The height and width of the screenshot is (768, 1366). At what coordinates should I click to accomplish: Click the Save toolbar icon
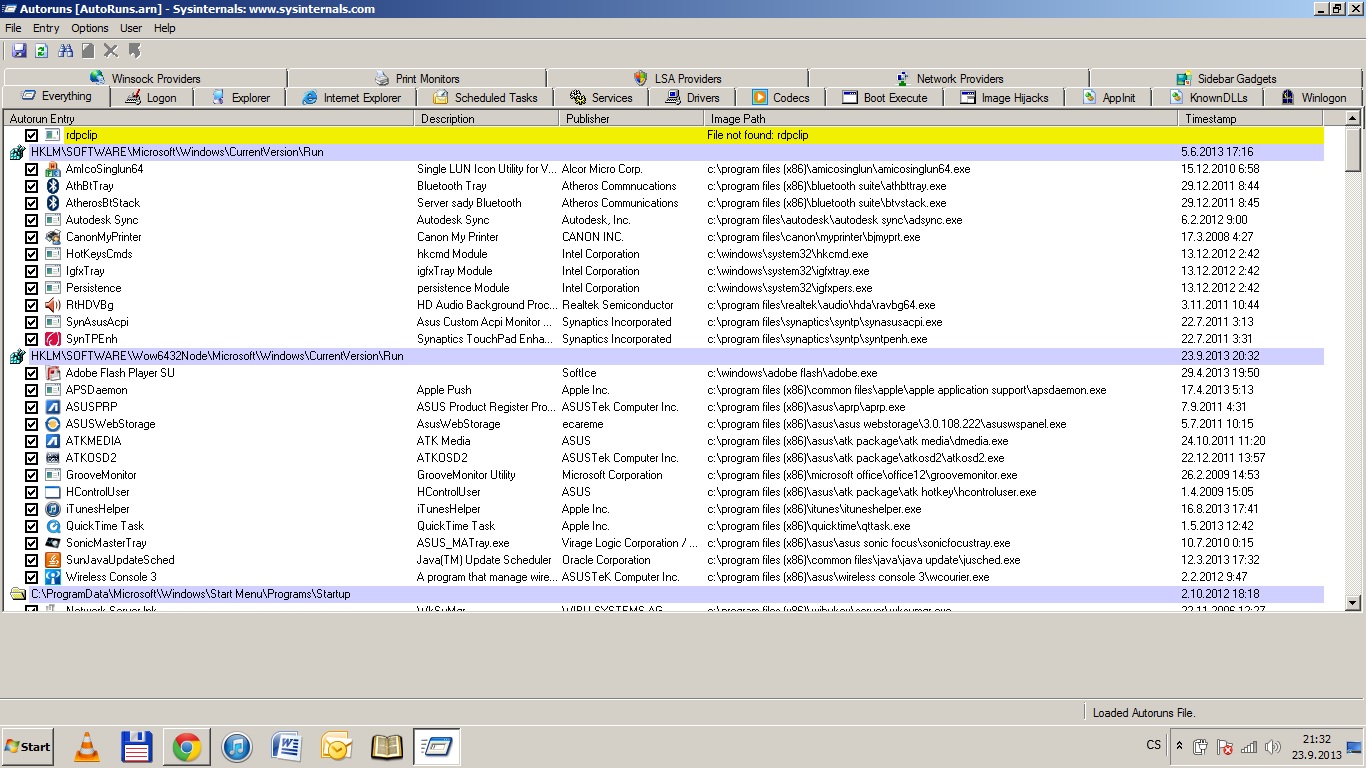pyautogui.click(x=19, y=51)
